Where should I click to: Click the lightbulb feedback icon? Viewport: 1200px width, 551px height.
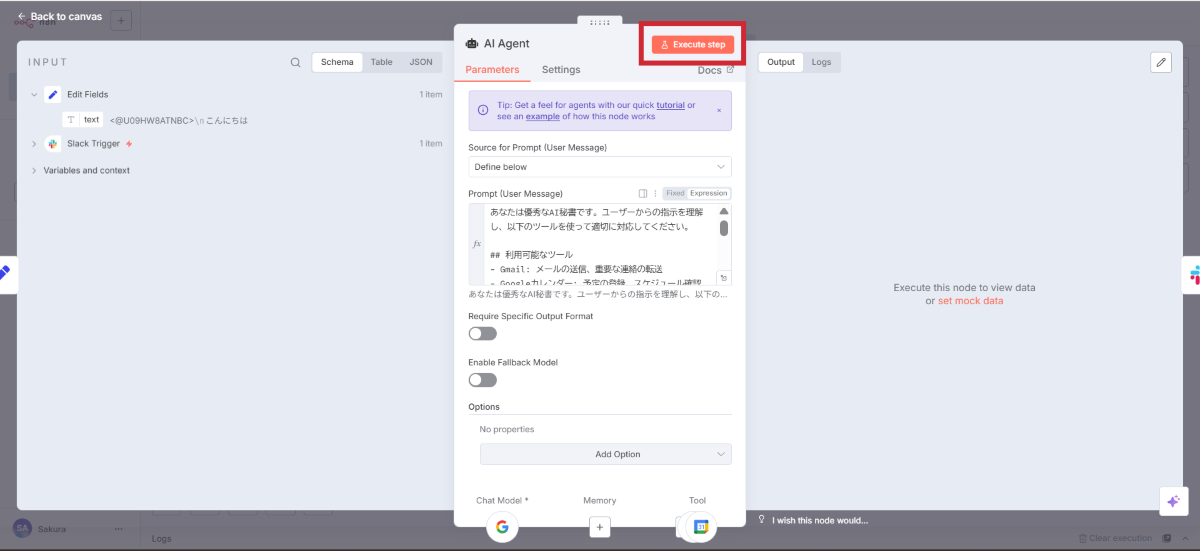coord(762,520)
